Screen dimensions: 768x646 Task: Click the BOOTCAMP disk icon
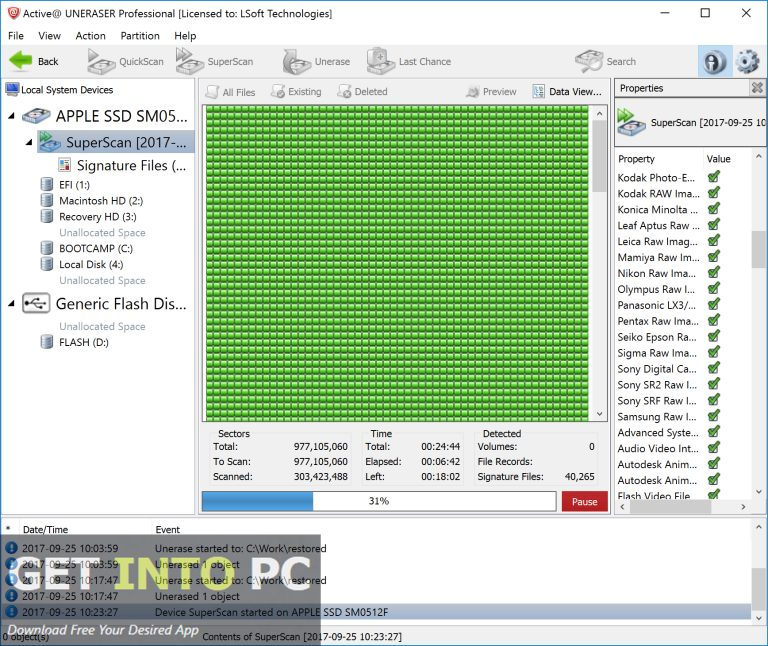point(47,248)
